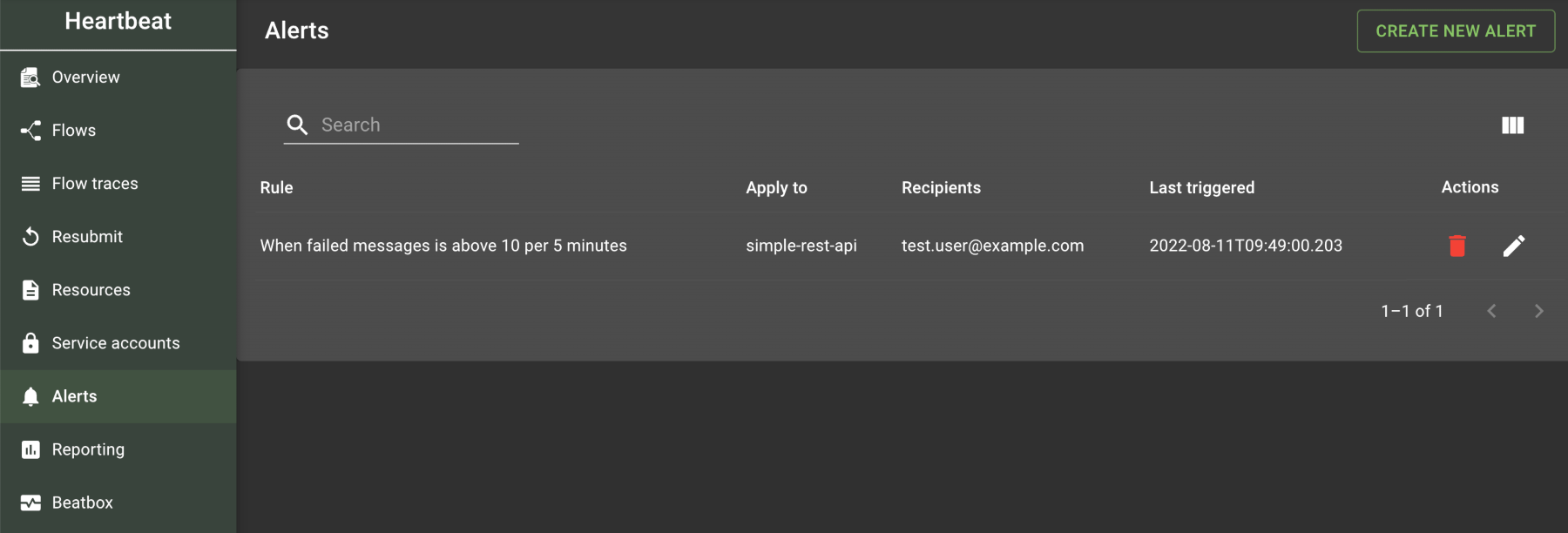Go to the next page of alerts
The width and height of the screenshot is (1568, 533).
click(1538, 310)
